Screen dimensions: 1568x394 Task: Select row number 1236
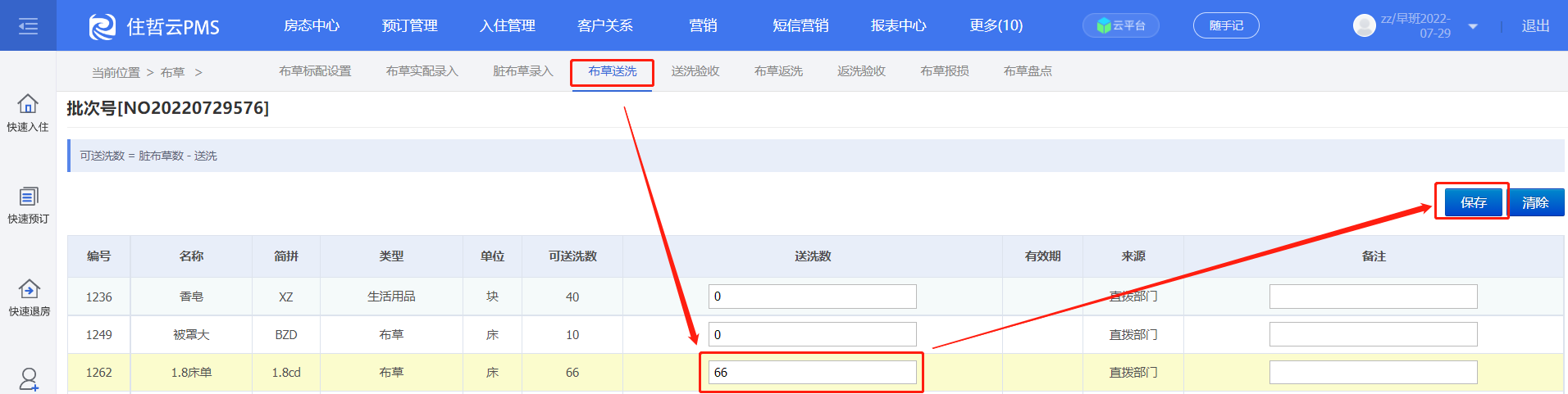(99, 297)
